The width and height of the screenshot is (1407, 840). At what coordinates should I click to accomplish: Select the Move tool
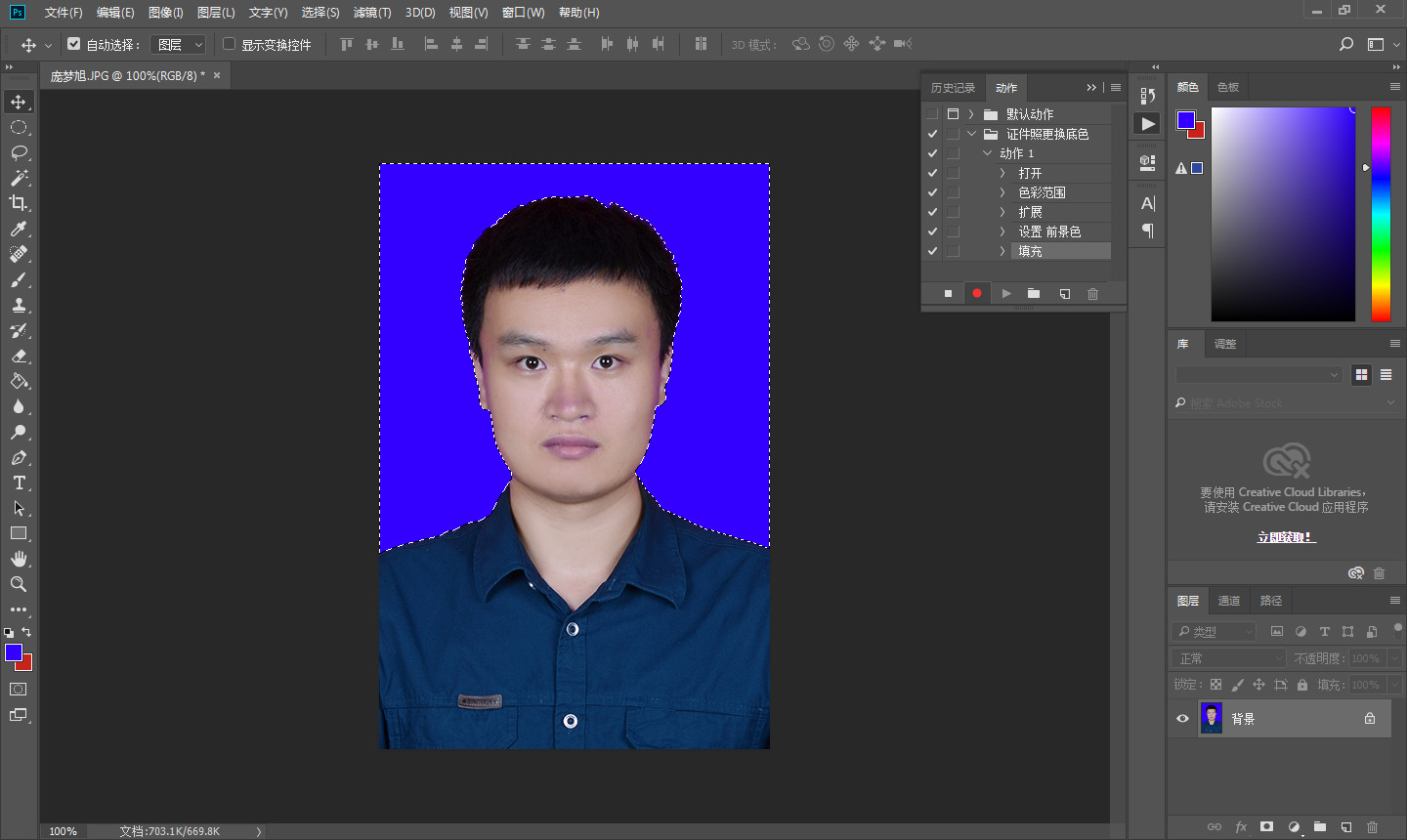pyautogui.click(x=19, y=102)
